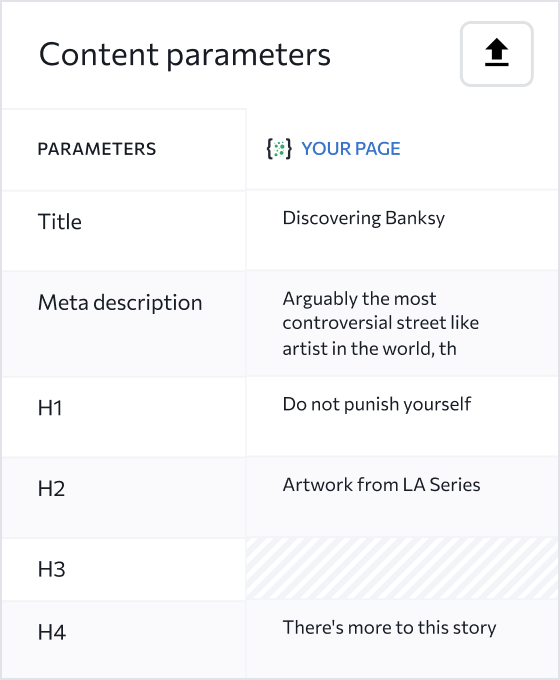This screenshot has height=680, width=560.
Task: Open the YOUR PAGE link
Action: 350,149
